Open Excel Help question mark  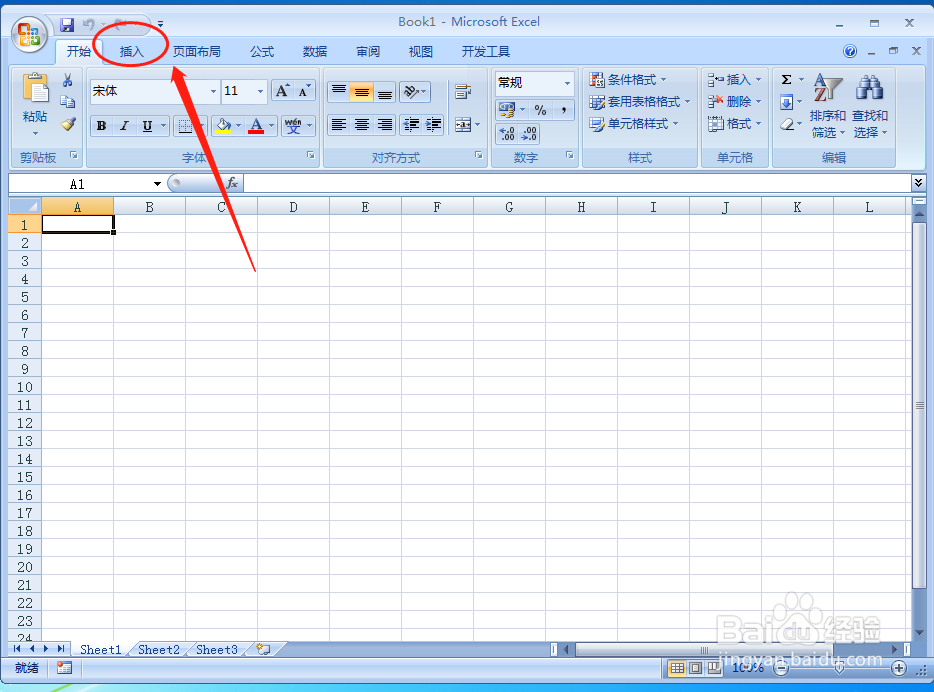pos(850,51)
